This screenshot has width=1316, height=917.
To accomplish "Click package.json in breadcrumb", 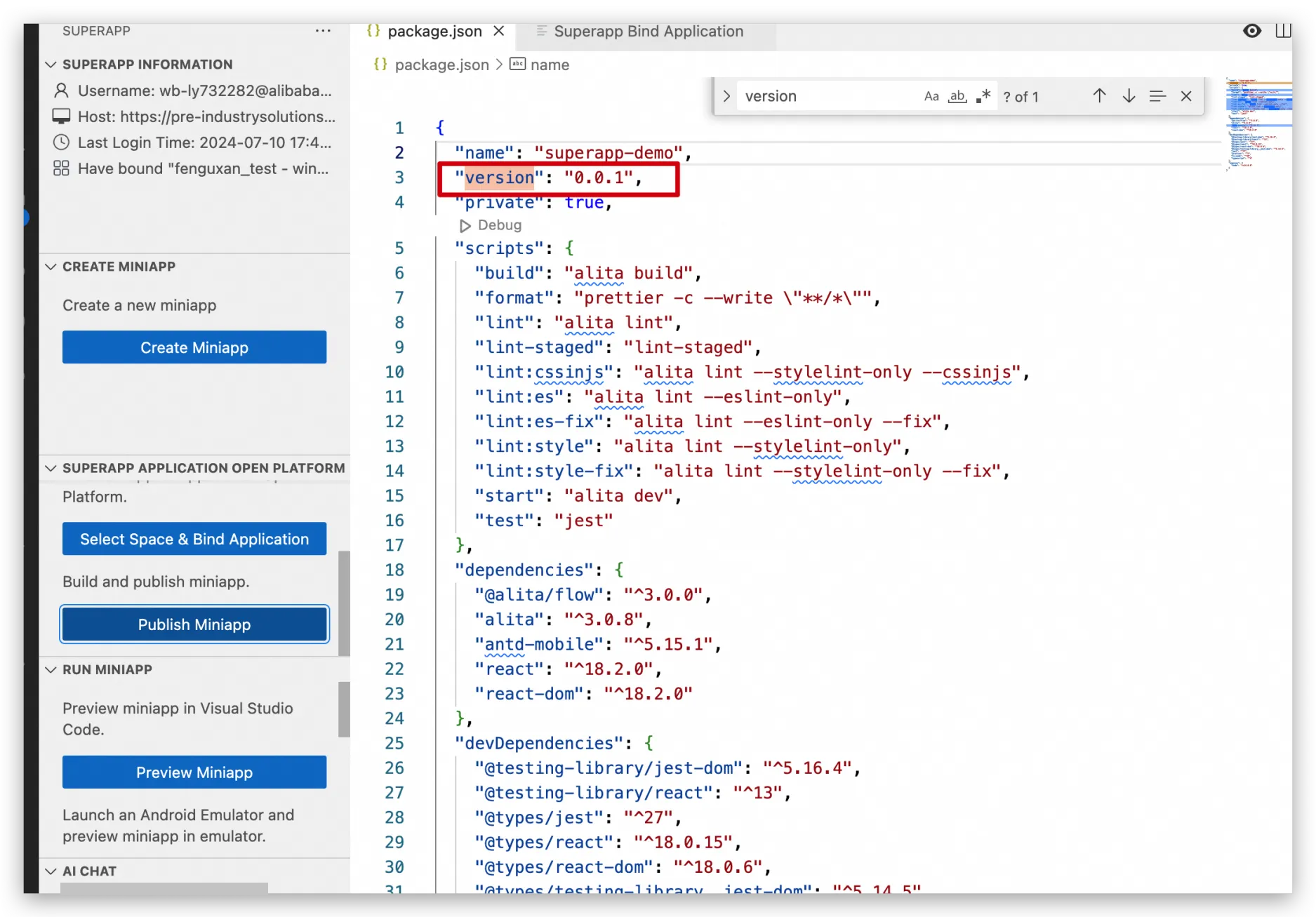I will click(x=441, y=65).
